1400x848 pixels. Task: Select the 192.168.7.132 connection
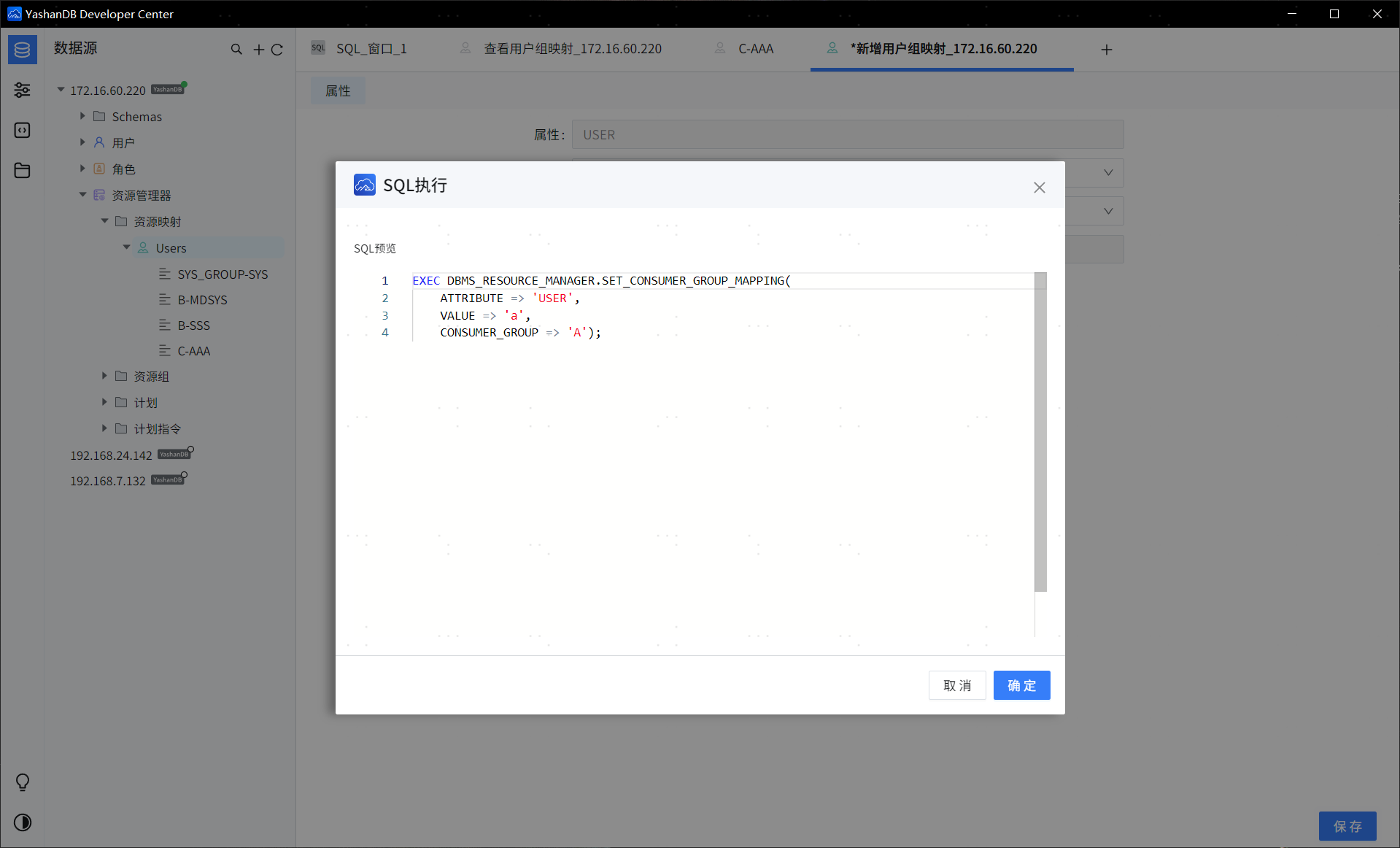[108, 480]
